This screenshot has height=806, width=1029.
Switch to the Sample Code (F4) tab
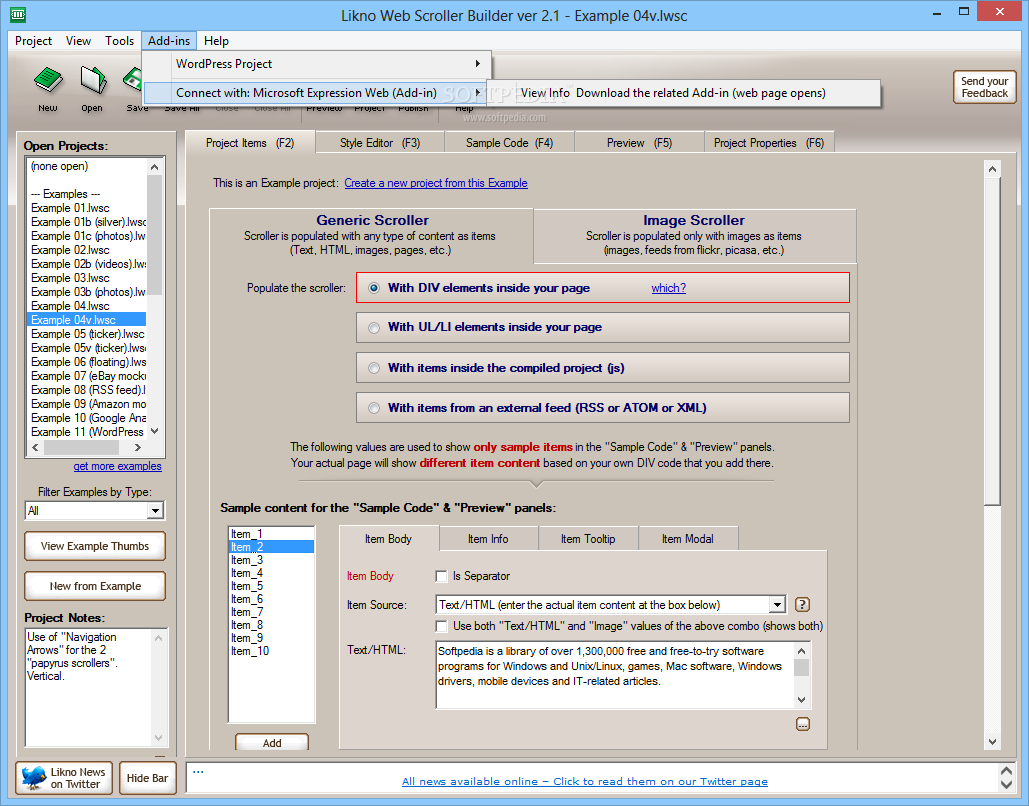[x=509, y=143]
